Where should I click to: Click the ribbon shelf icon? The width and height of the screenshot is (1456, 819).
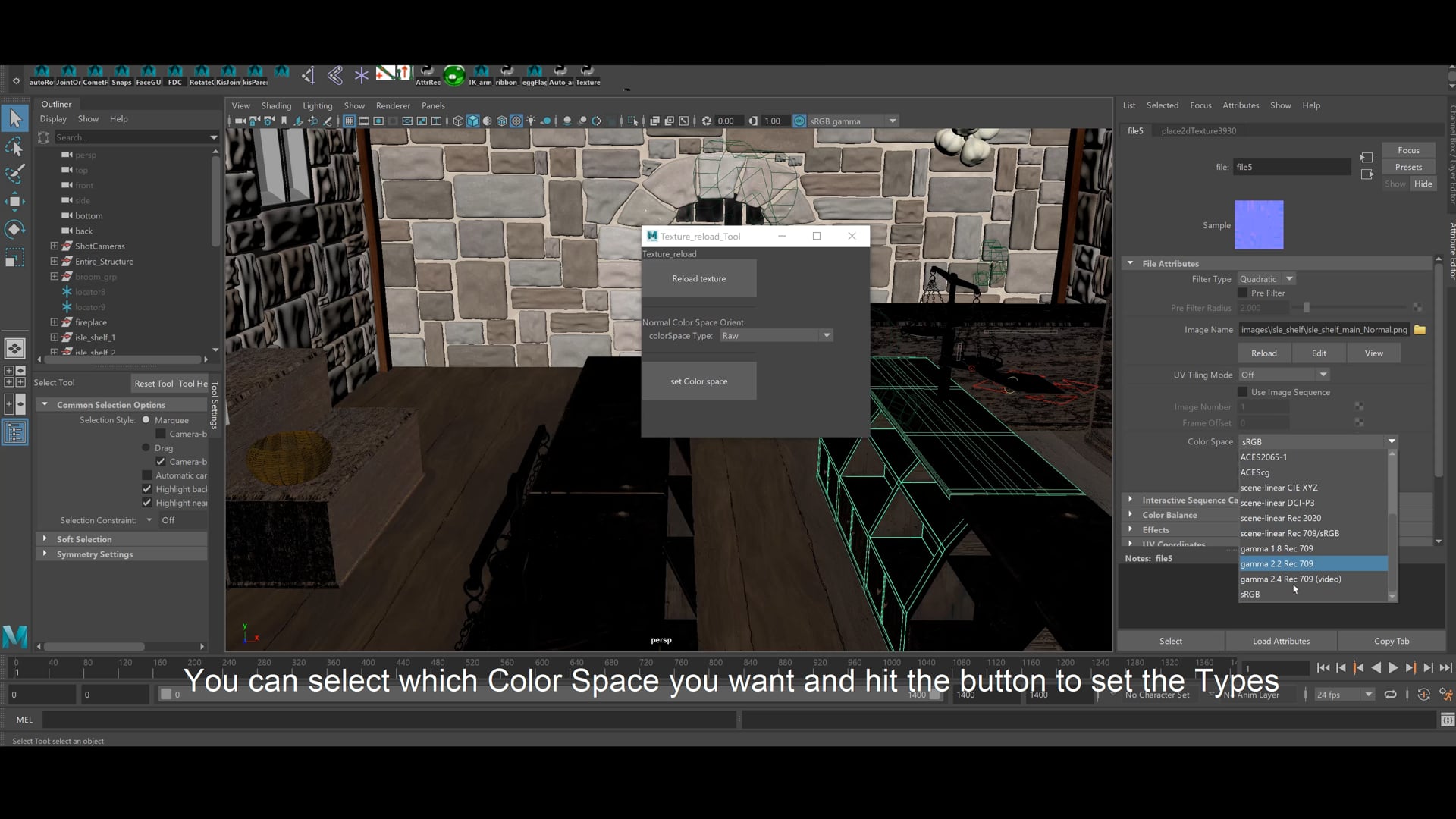[507, 76]
